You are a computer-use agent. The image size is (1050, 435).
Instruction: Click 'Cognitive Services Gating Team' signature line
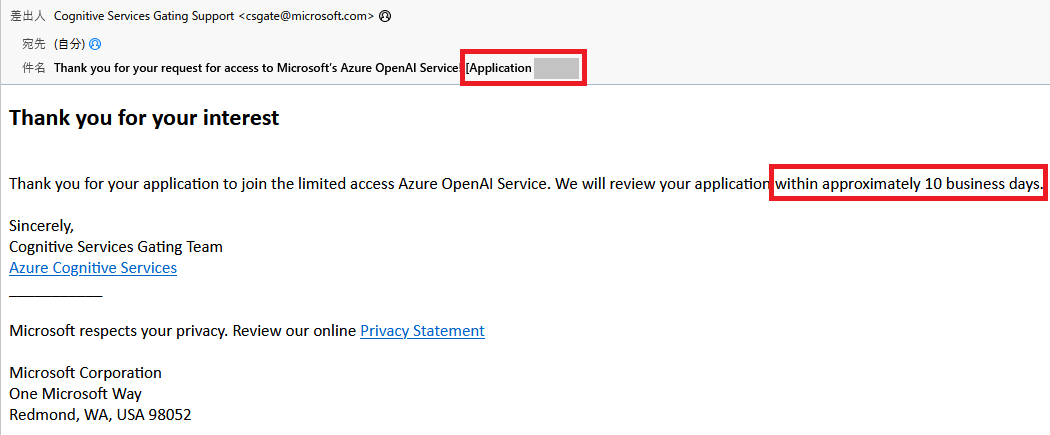[116, 247]
